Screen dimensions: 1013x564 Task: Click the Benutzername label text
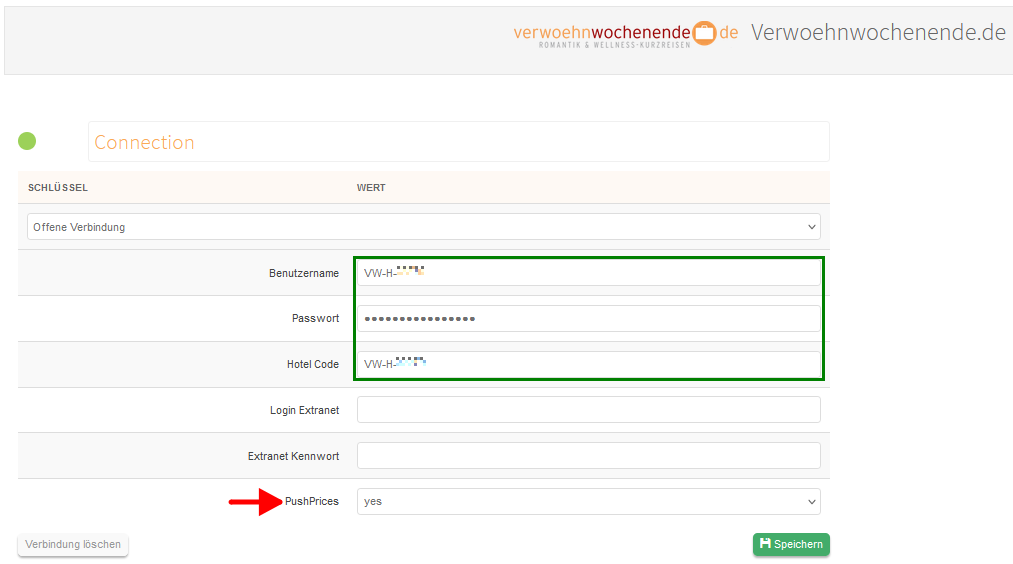pyautogui.click(x=303, y=273)
